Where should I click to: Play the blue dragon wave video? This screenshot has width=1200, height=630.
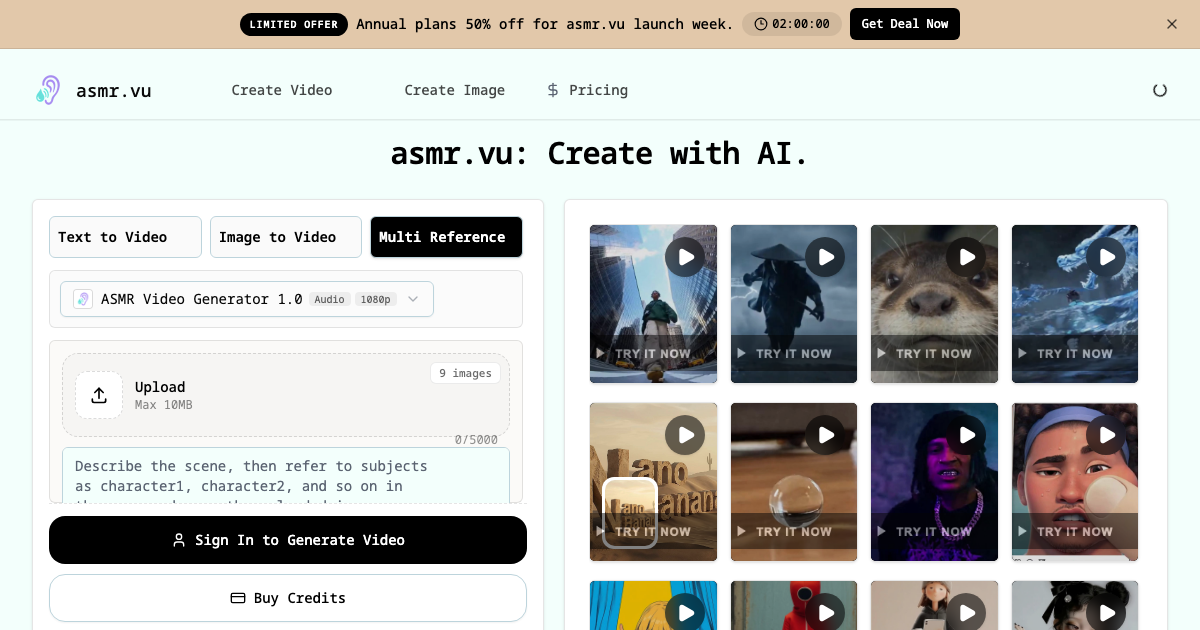tap(1107, 257)
